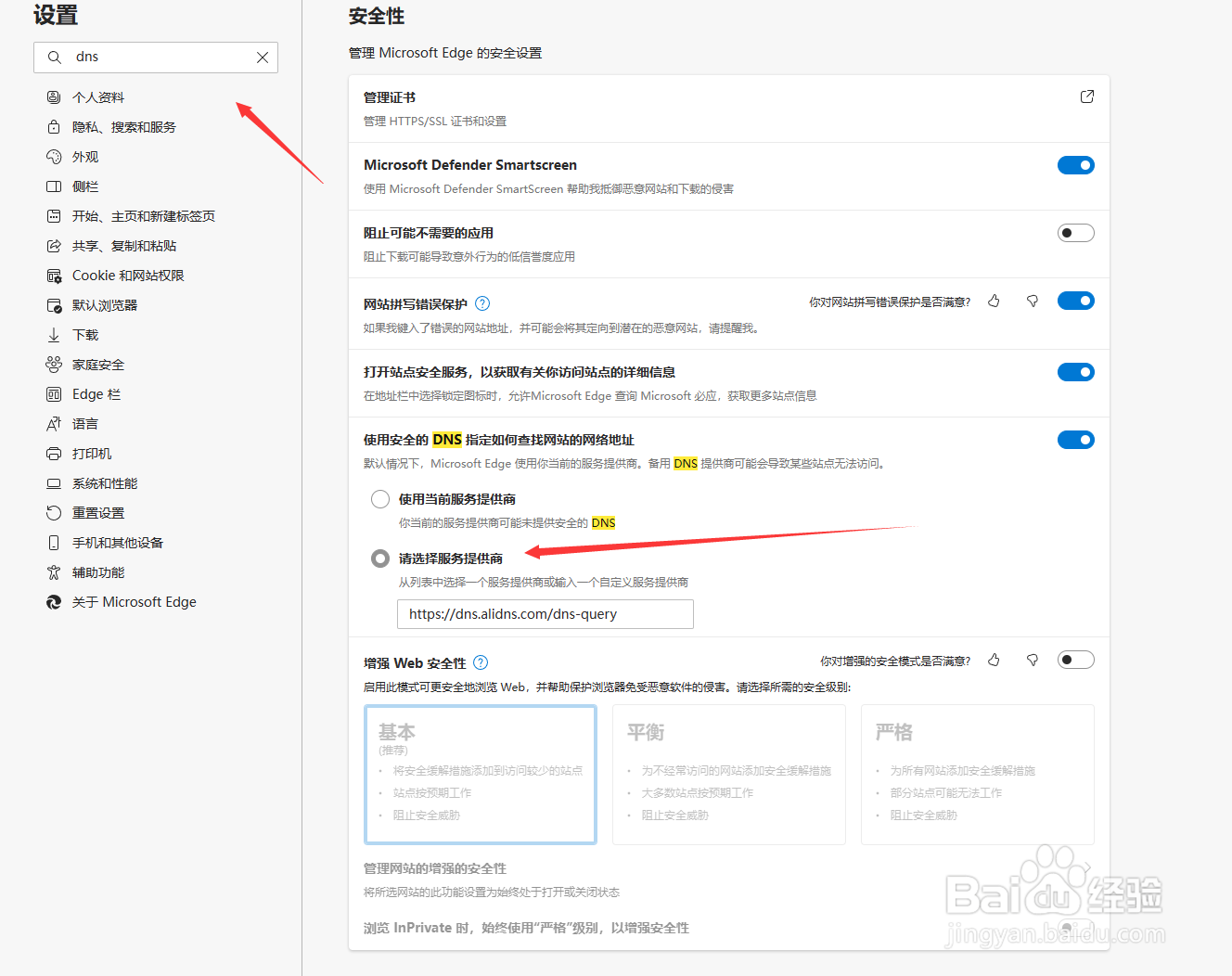Select the 严格 security level card
Image resolution: width=1232 pixels, height=976 pixels.
click(x=978, y=775)
